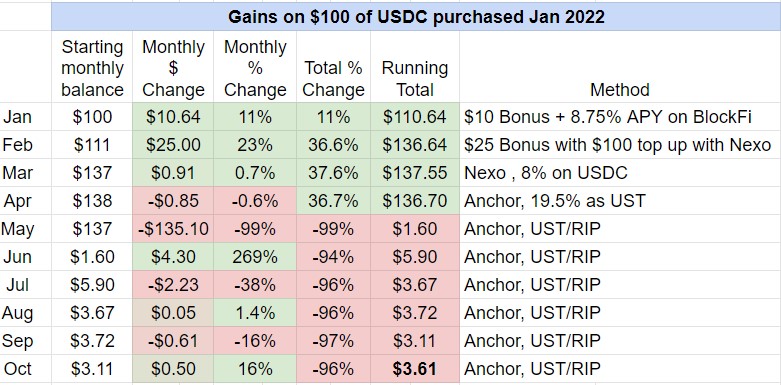Viewport: 781px width, 385px height.
Task: Select the Running Total header cell
Action: (x=414, y=67)
